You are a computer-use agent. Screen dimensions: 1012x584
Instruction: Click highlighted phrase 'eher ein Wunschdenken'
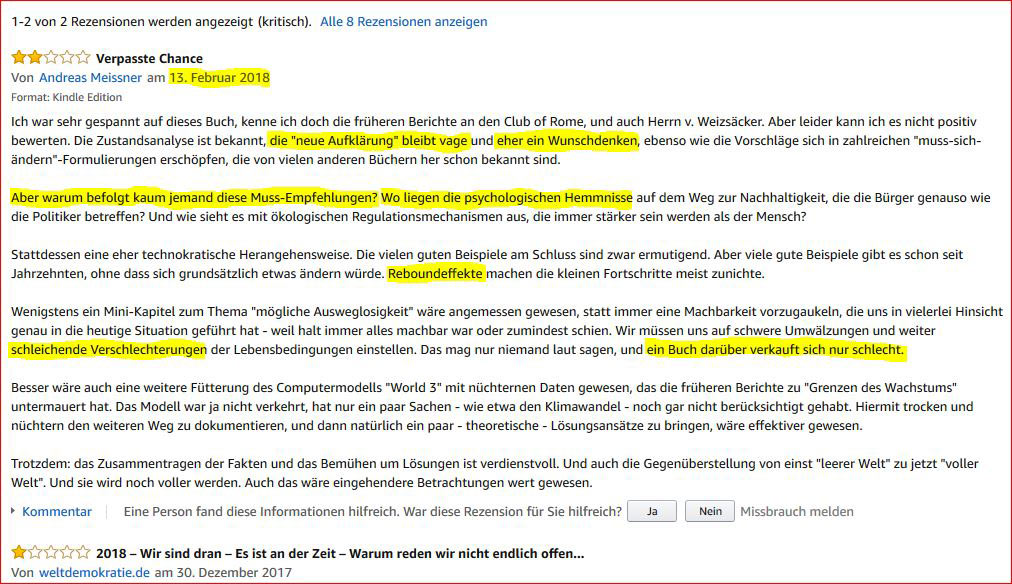click(567, 140)
